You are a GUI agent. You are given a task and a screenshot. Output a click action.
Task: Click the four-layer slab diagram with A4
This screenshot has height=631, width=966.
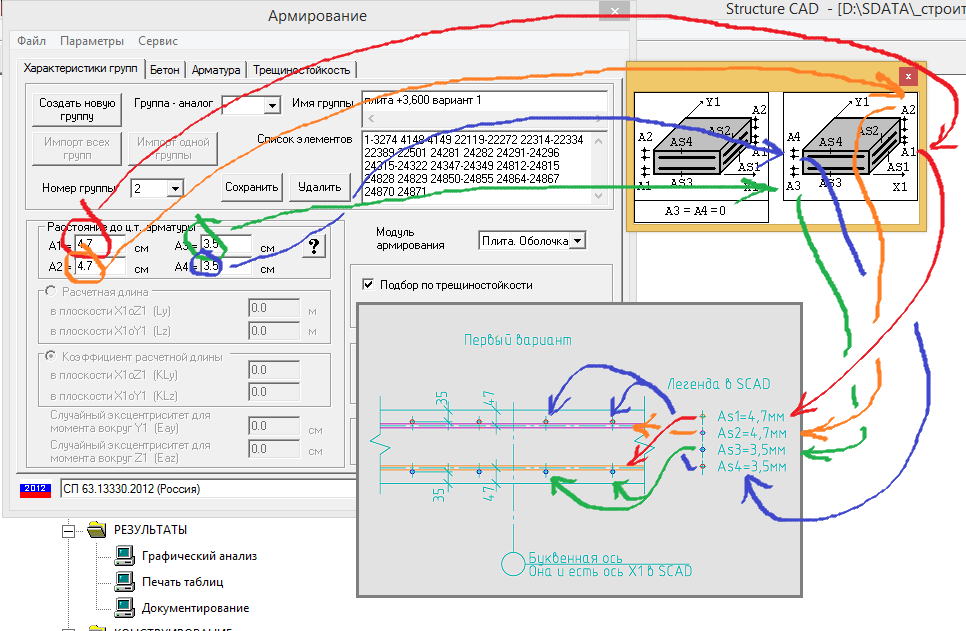pyautogui.click(x=850, y=147)
